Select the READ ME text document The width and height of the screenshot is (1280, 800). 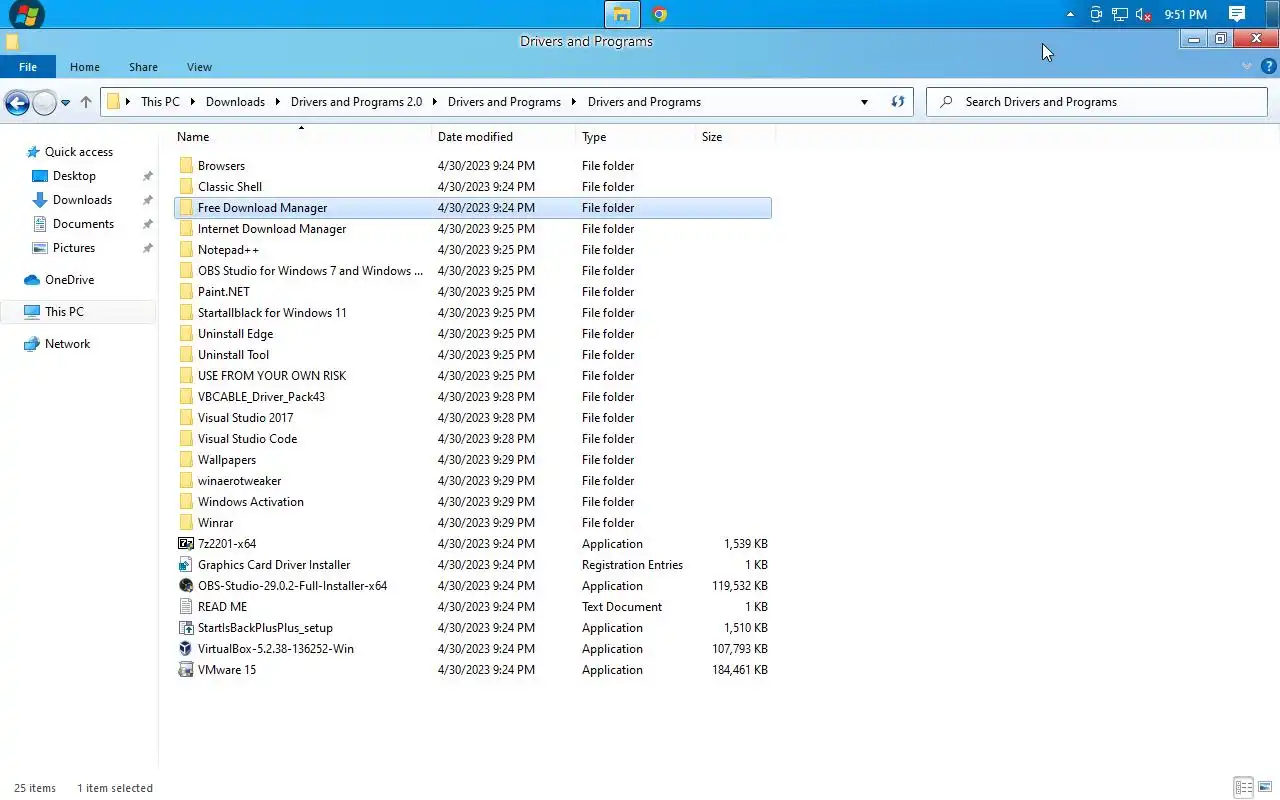[x=222, y=607]
